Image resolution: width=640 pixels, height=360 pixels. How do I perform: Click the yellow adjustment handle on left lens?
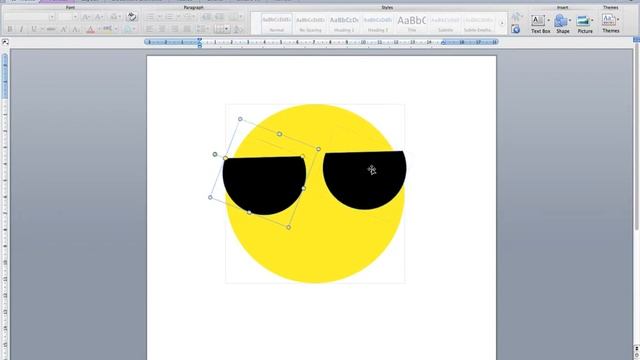[x=225, y=158]
